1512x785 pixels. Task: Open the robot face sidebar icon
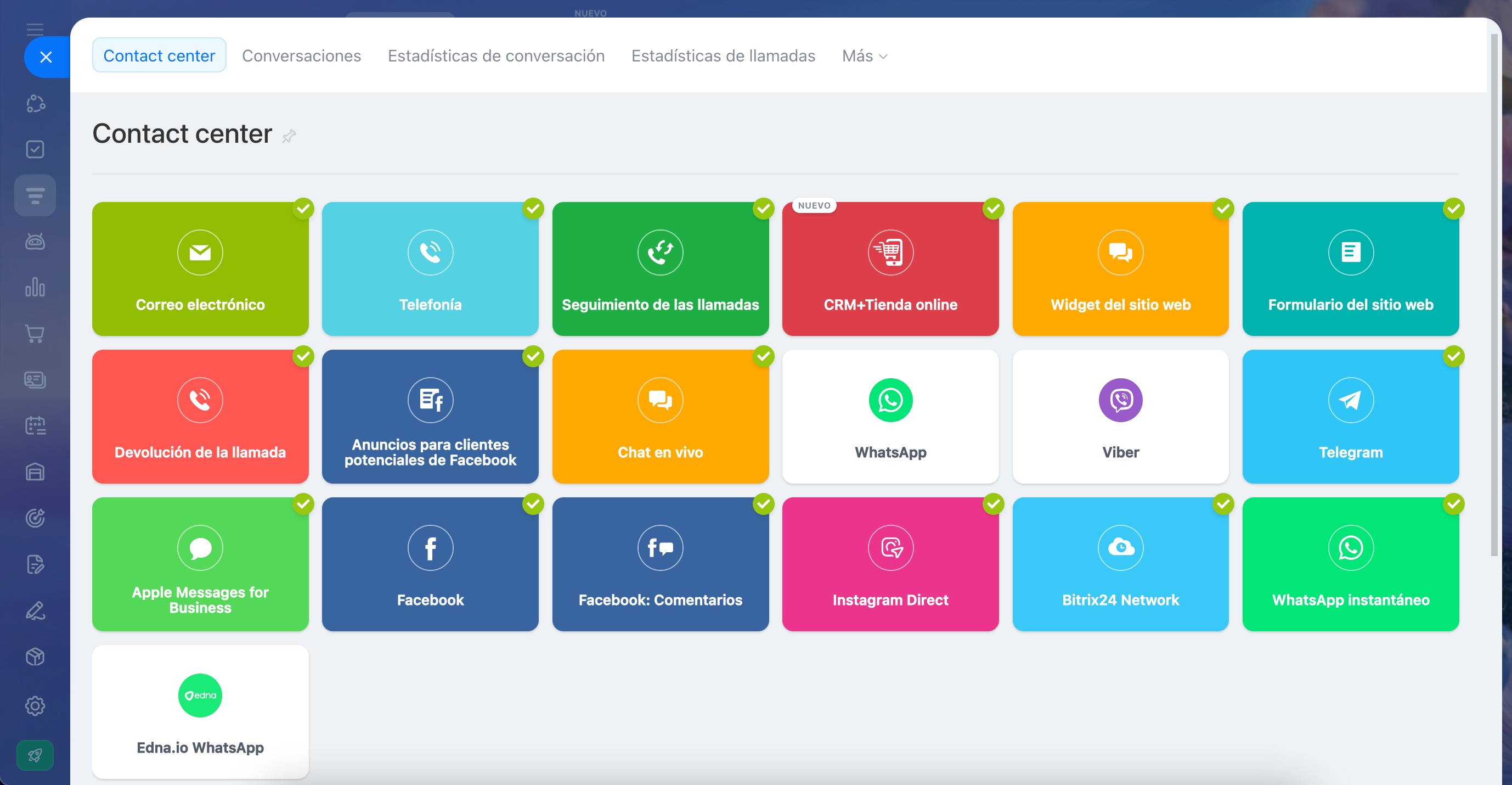click(35, 242)
